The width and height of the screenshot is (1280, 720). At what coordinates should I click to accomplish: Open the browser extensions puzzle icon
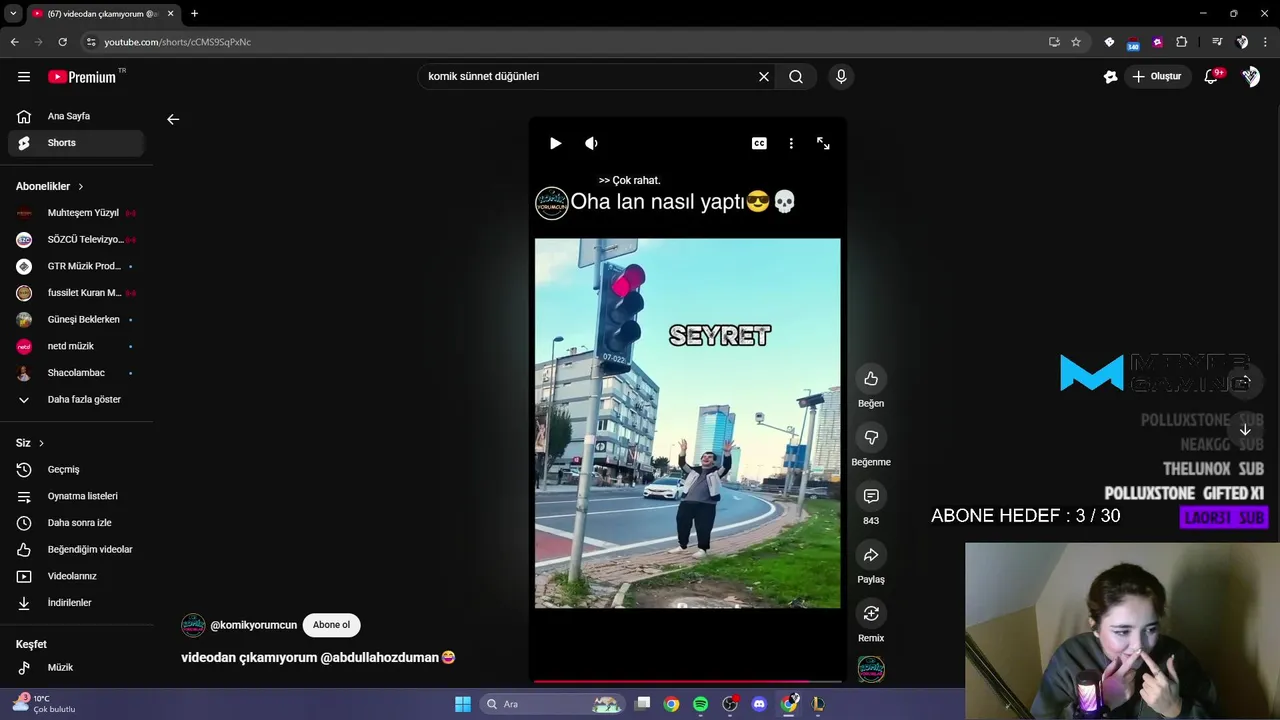1182,42
